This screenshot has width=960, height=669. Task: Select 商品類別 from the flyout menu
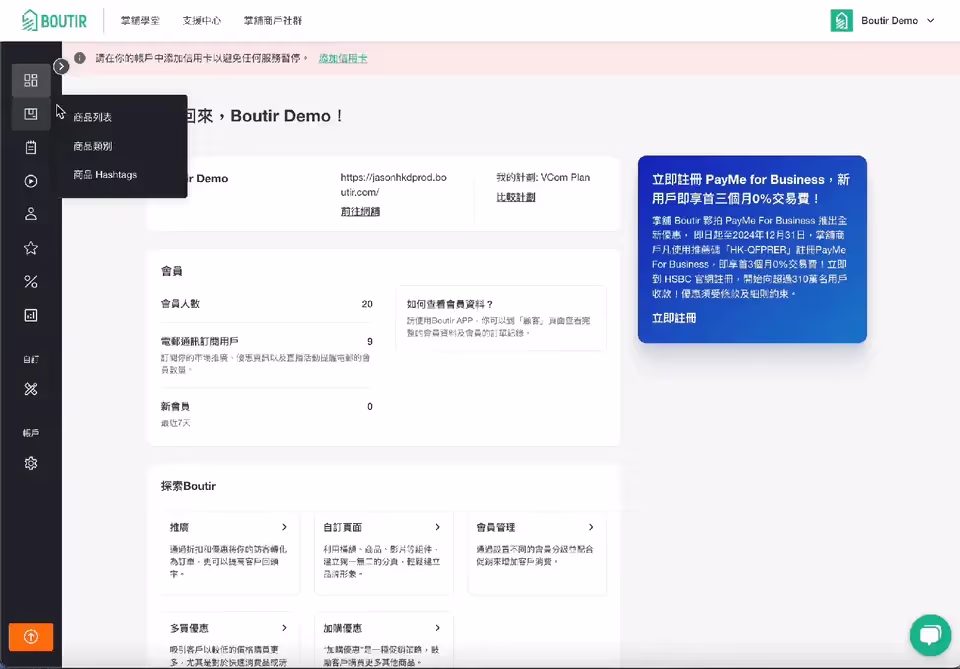pyautogui.click(x=92, y=146)
